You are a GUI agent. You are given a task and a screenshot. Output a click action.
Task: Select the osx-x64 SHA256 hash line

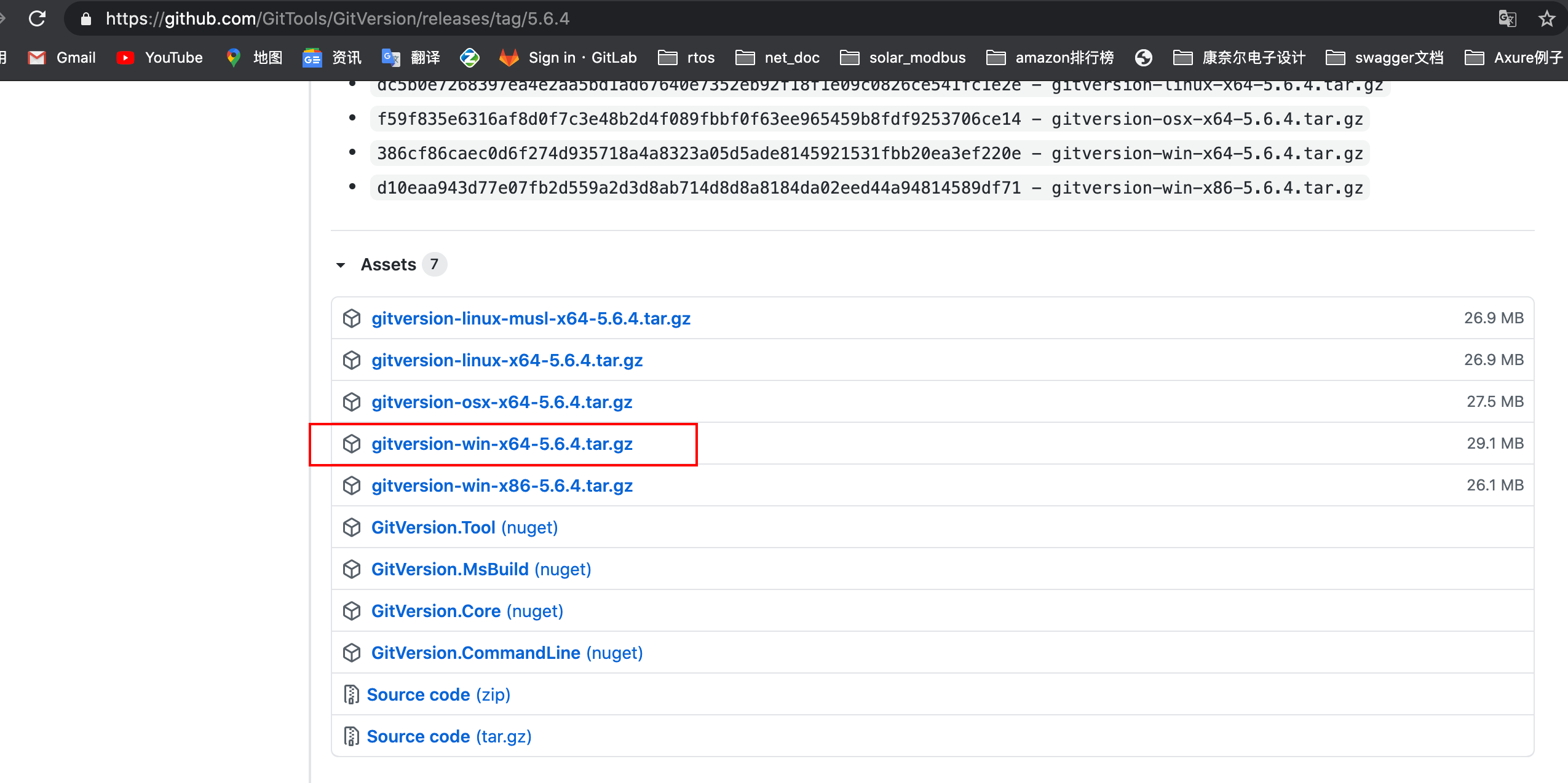point(869,119)
